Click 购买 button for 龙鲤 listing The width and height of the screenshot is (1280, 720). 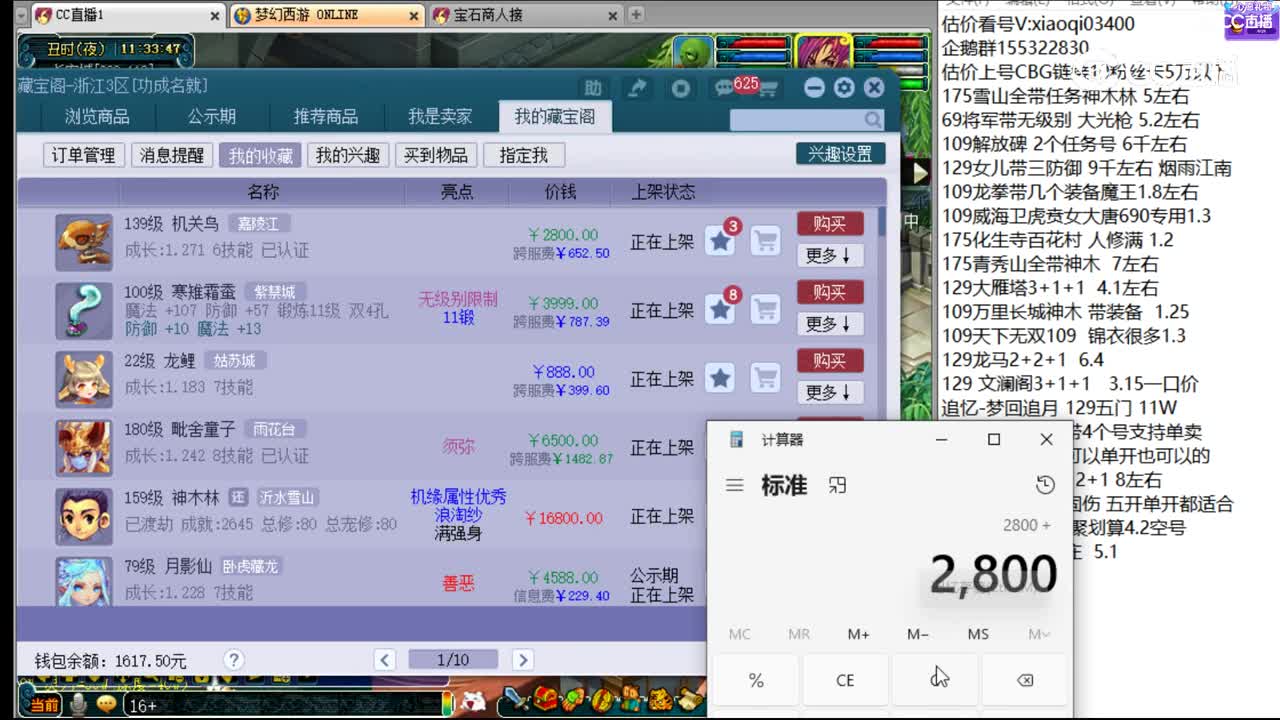point(829,360)
